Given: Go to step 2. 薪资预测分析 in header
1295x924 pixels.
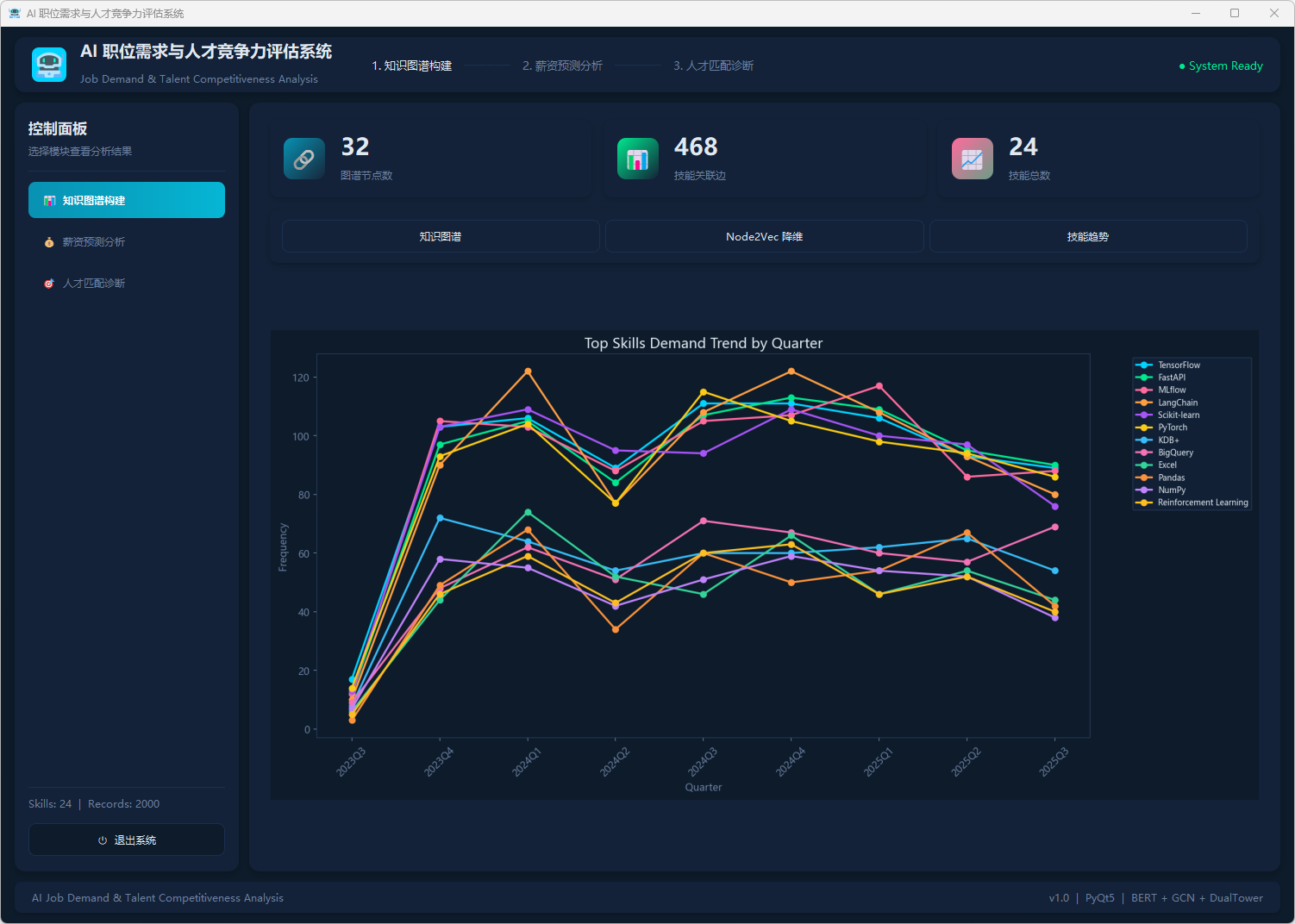Looking at the screenshot, I should (562, 66).
